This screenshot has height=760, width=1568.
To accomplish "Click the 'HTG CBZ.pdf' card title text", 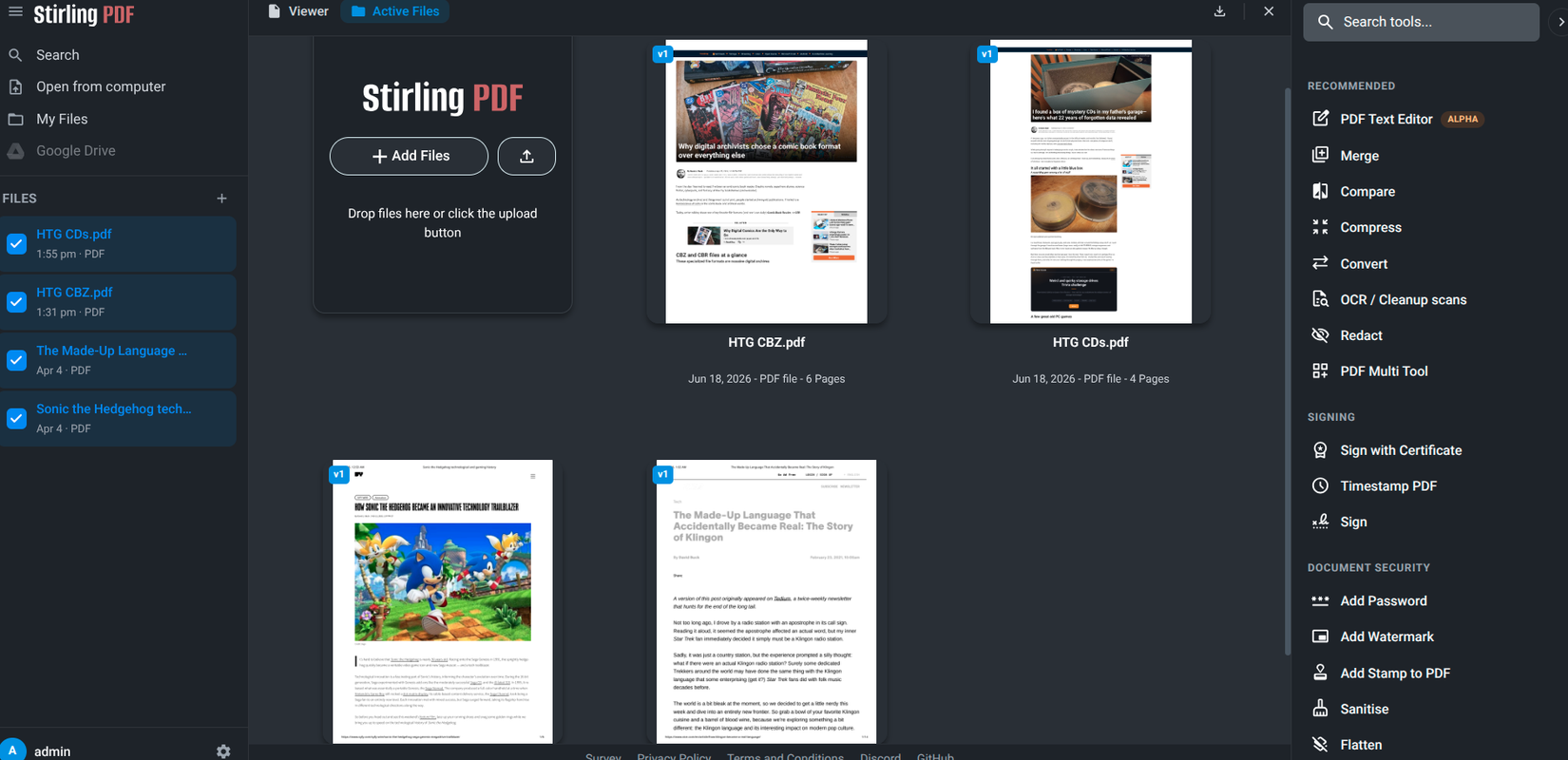I will pyautogui.click(x=766, y=342).
